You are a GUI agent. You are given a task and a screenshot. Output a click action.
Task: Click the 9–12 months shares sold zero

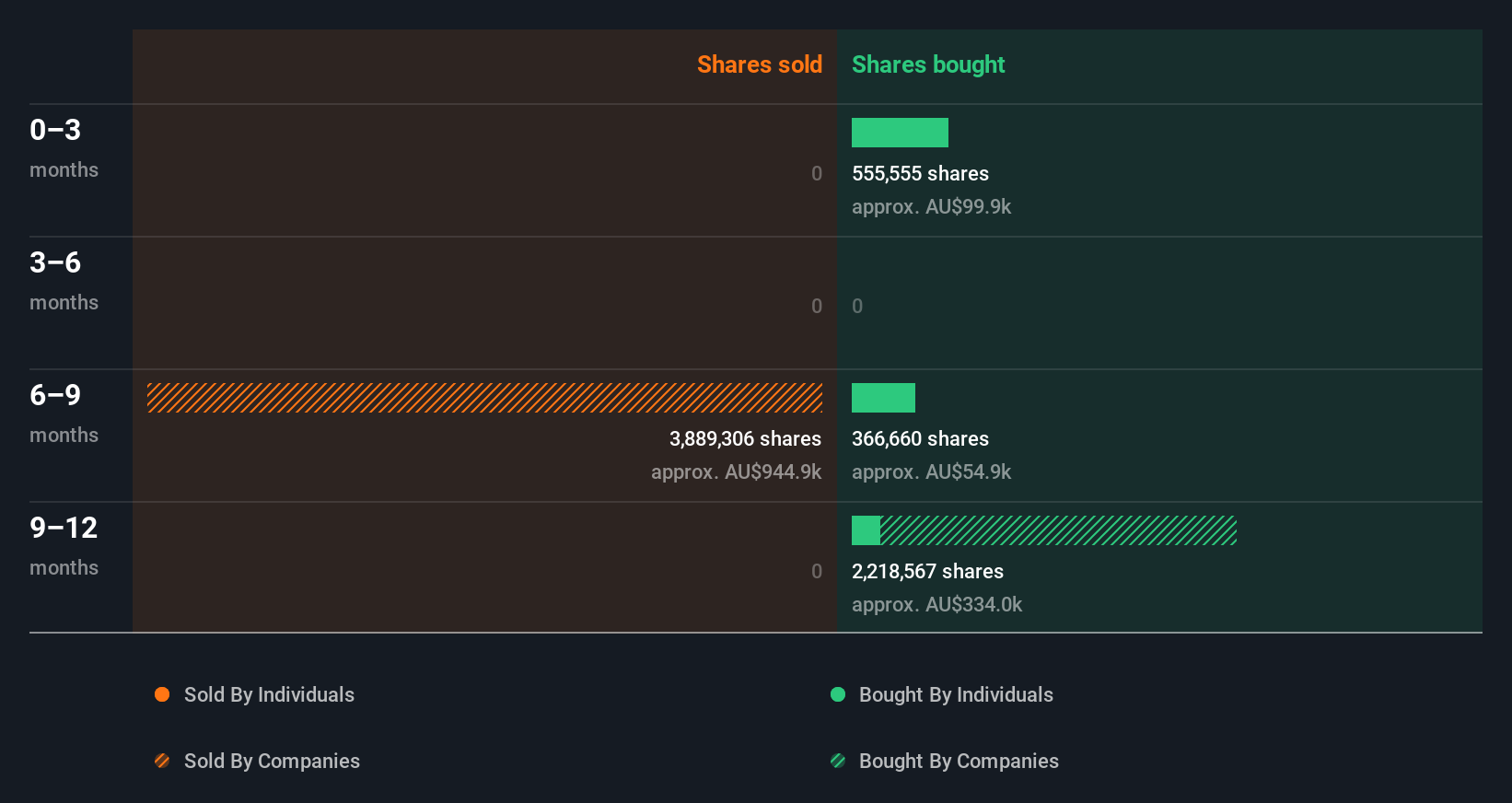pyautogui.click(x=817, y=572)
